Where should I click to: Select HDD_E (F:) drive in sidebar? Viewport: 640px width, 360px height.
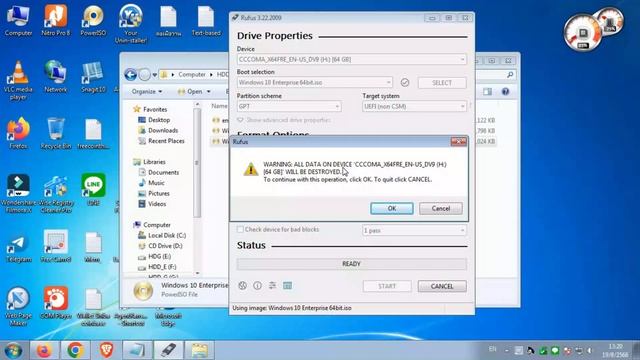[x=157, y=267]
